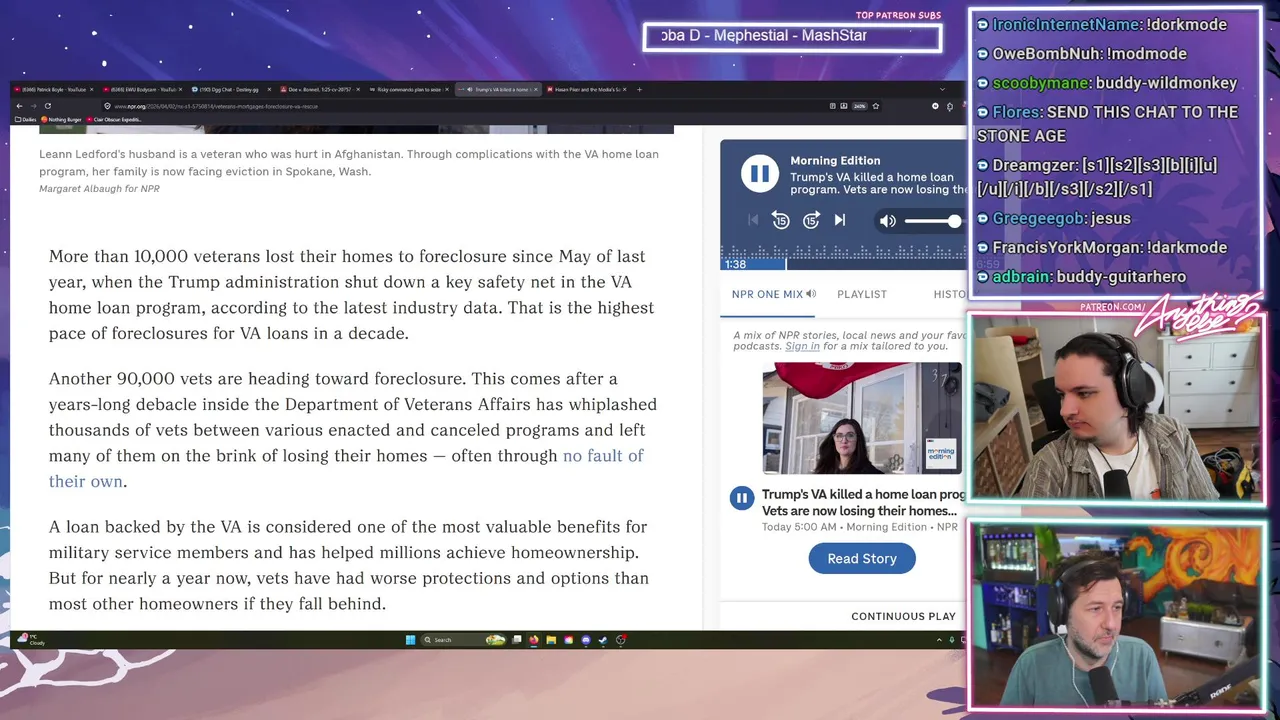The height and width of the screenshot is (720, 1280).
Task: Open the Clair Obscur Expedition bookmark
Action: pyautogui.click(x=115, y=119)
